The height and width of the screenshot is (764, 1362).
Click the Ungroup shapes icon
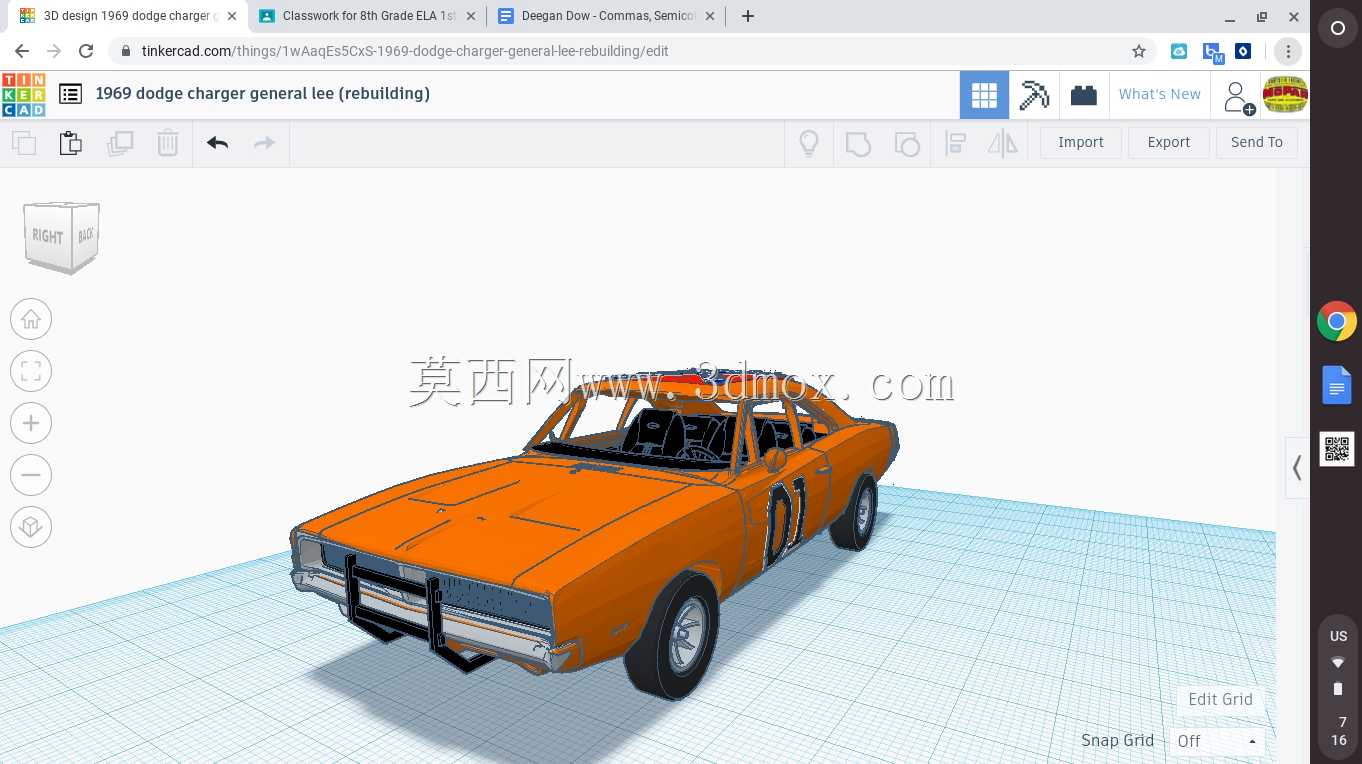(907, 144)
